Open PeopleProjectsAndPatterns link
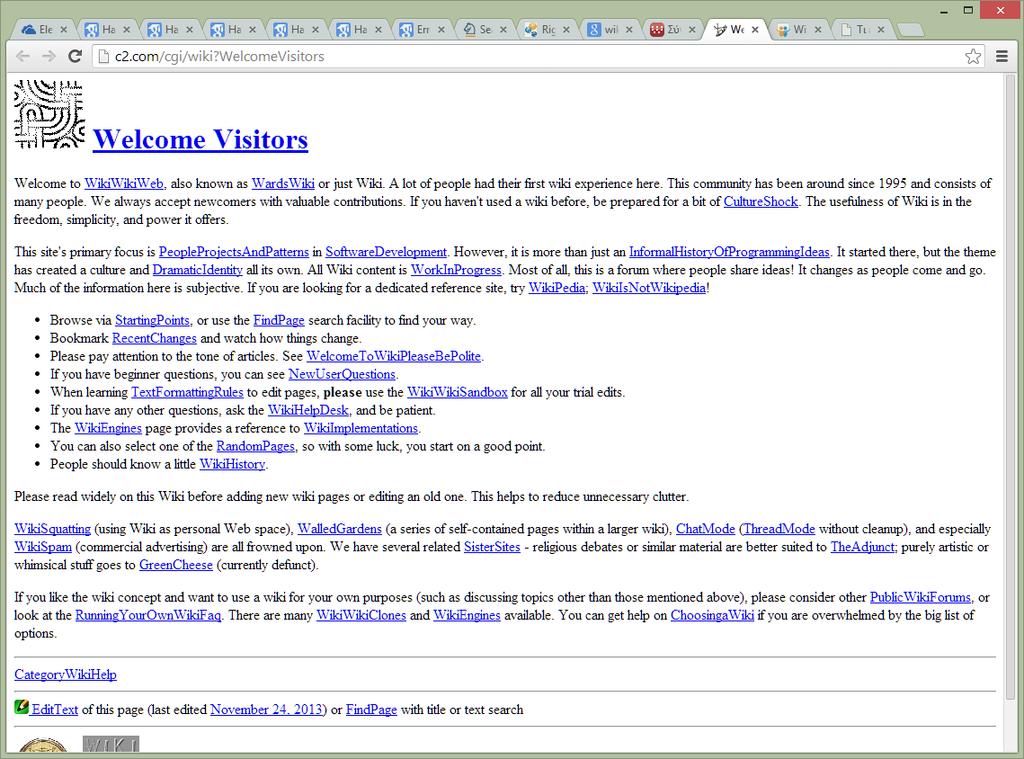The height and width of the screenshot is (759, 1024). coord(234,252)
